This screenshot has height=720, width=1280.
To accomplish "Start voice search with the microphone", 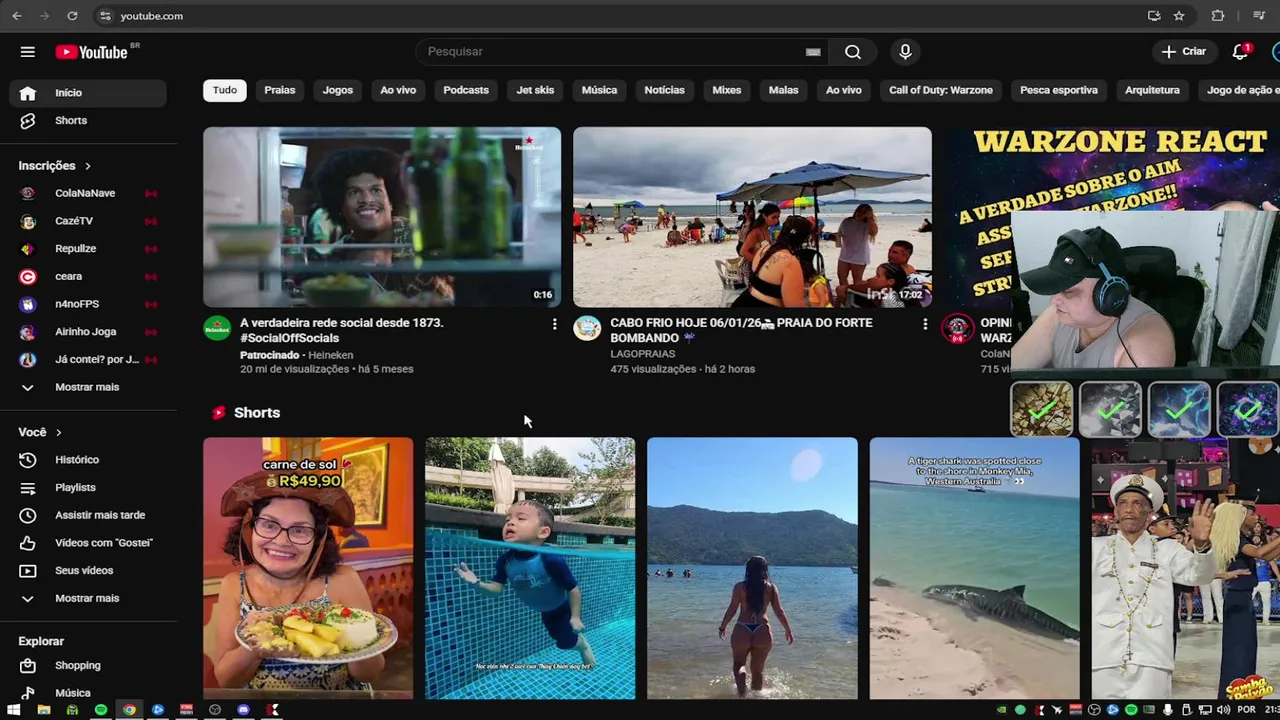I will [905, 52].
